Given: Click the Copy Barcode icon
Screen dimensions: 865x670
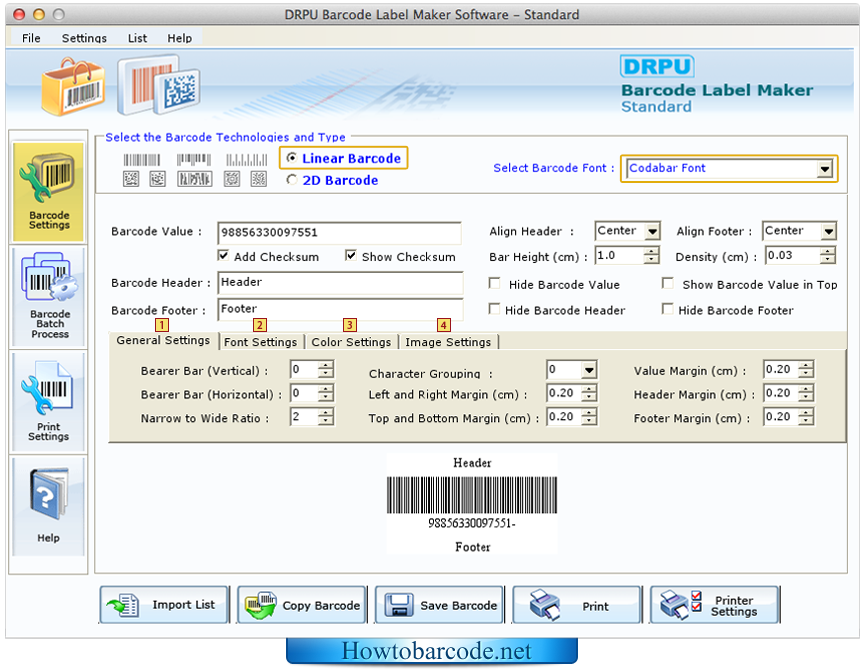Looking at the screenshot, I should (x=260, y=605).
